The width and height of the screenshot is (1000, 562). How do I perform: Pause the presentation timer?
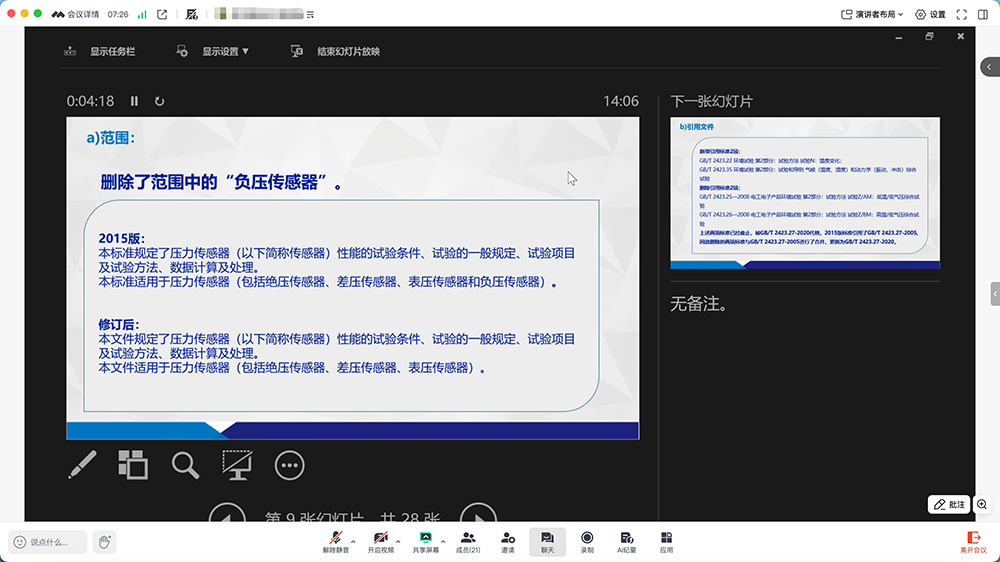(x=135, y=101)
